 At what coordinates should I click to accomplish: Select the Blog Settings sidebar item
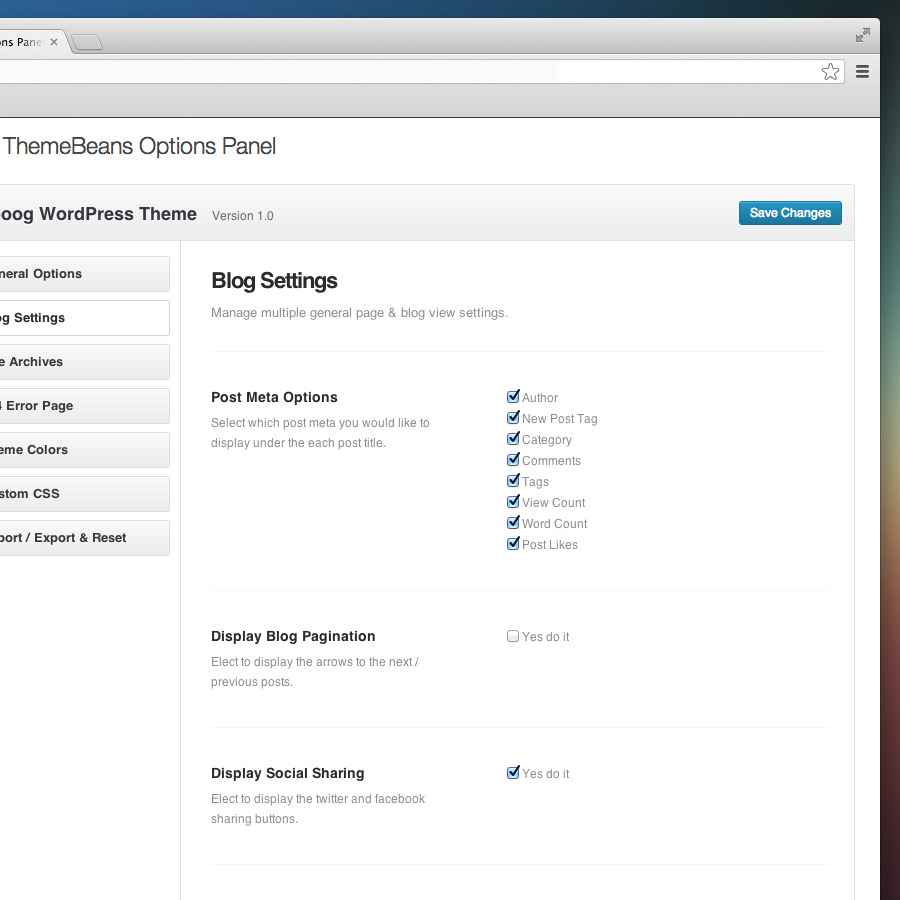point(80,318)
